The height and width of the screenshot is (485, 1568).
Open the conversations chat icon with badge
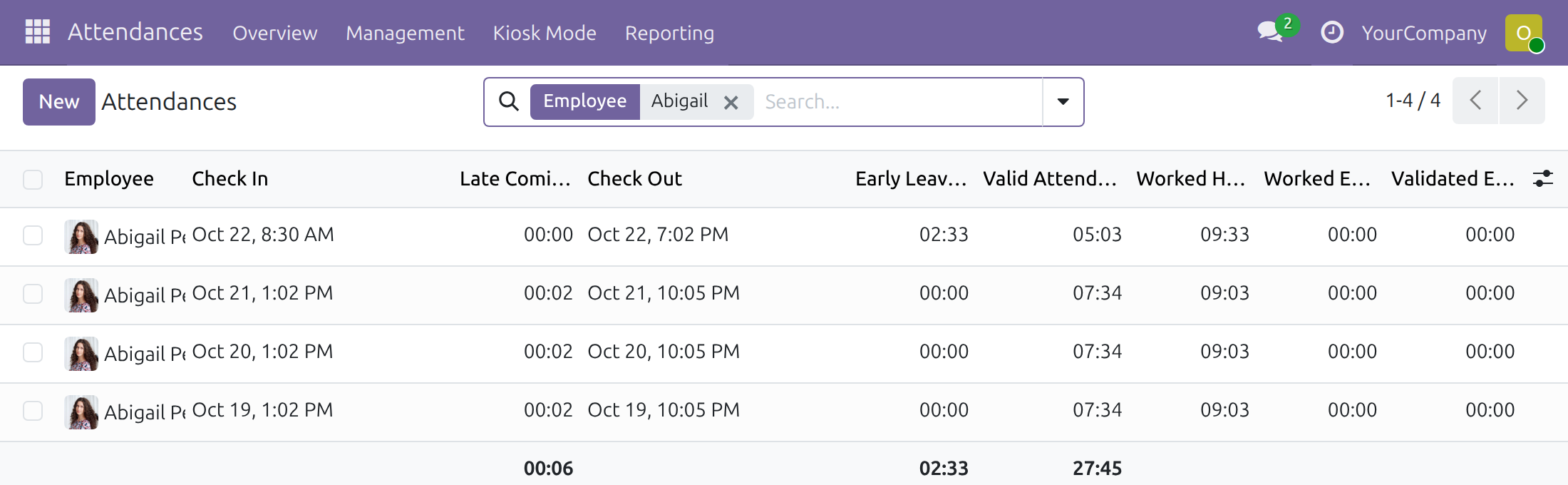1272,31
